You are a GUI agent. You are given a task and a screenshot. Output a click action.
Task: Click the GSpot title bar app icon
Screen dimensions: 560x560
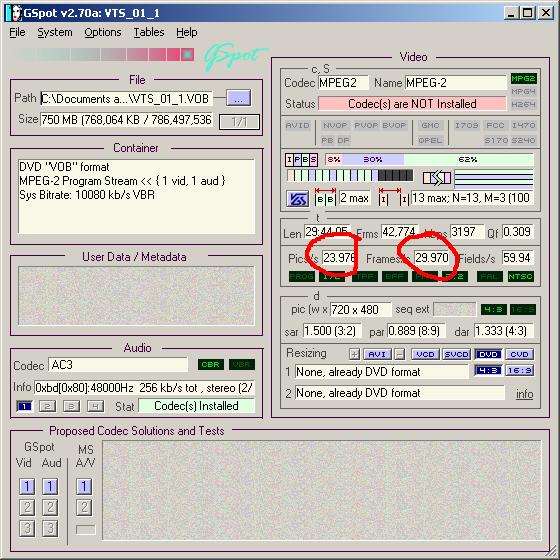pyautogui.click(x=14, y=13)
